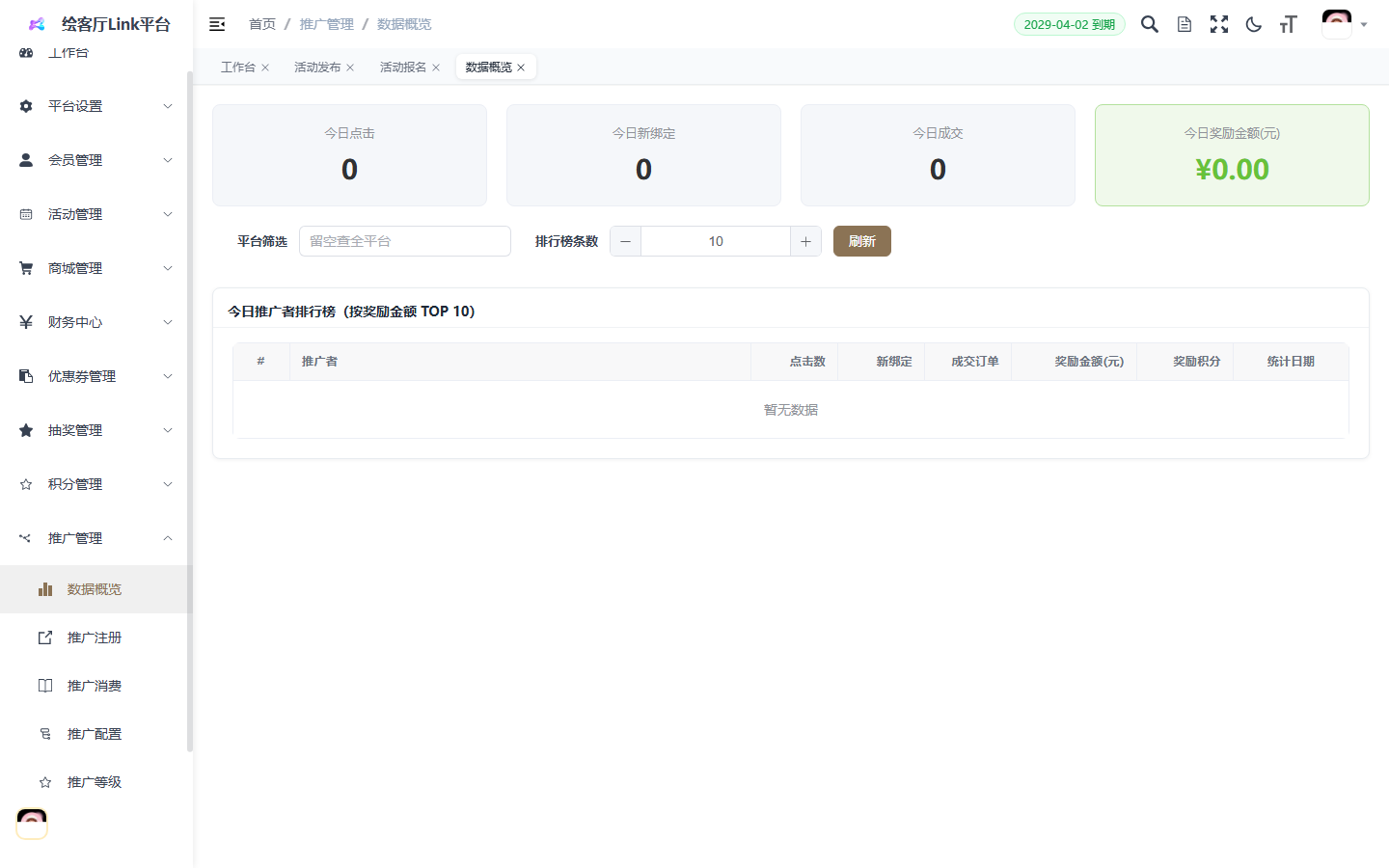1389x868 pixels.
Task: Open the search magnifier icon
Action: click(1150, 24)
